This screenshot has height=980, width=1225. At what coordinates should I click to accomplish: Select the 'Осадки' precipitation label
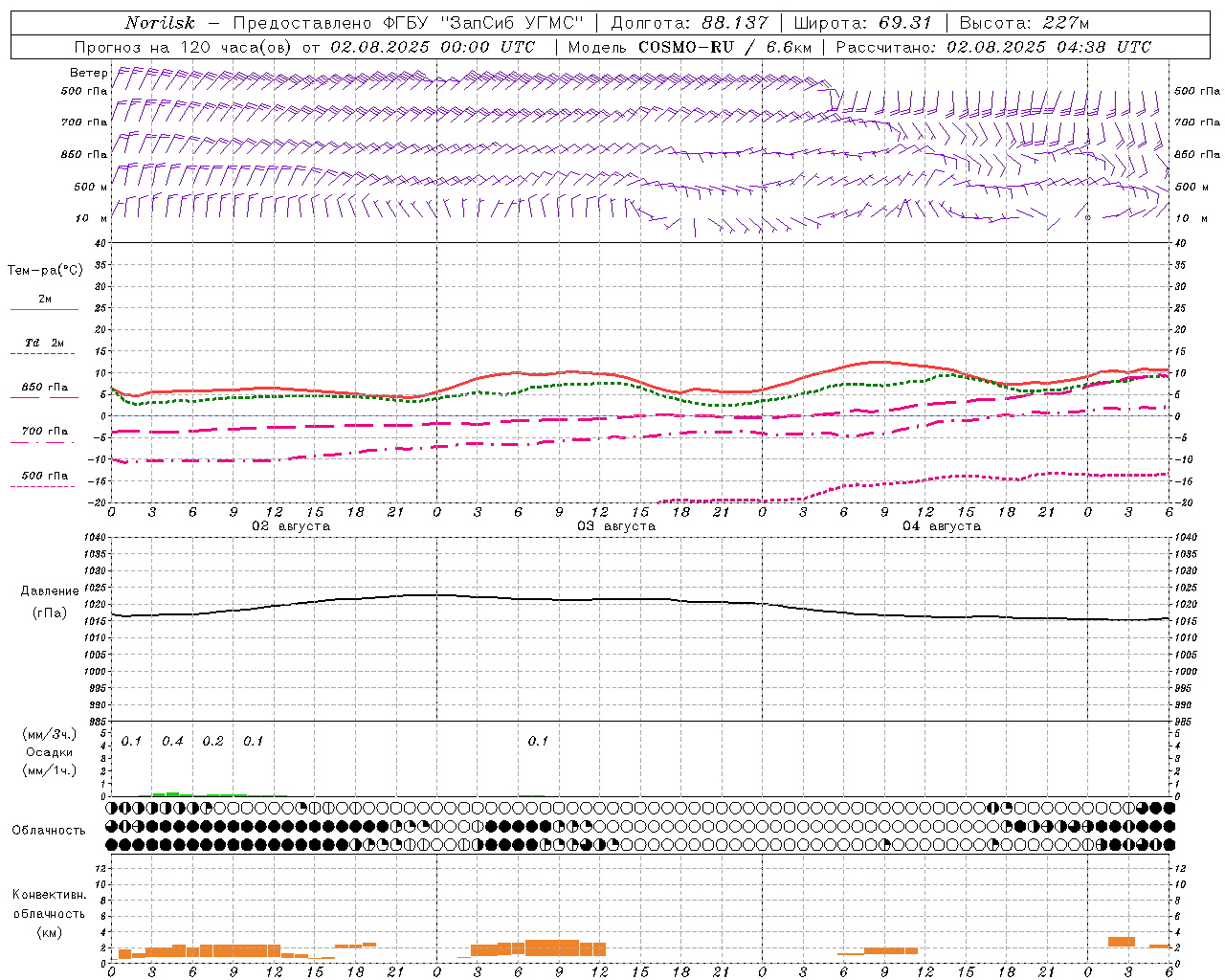[x=50, y=752]
